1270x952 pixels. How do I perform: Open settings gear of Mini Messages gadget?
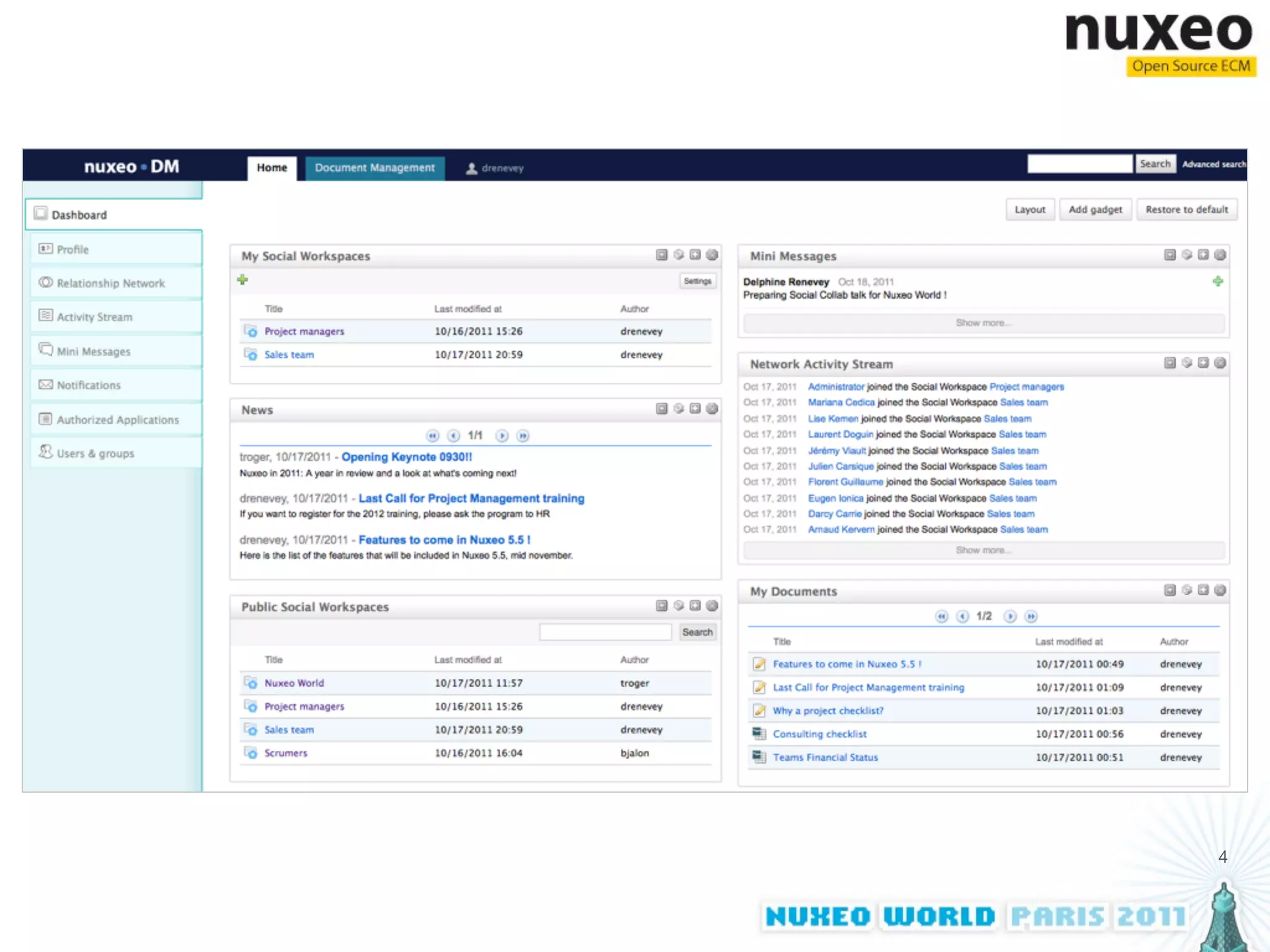[x=1186, y=255]
